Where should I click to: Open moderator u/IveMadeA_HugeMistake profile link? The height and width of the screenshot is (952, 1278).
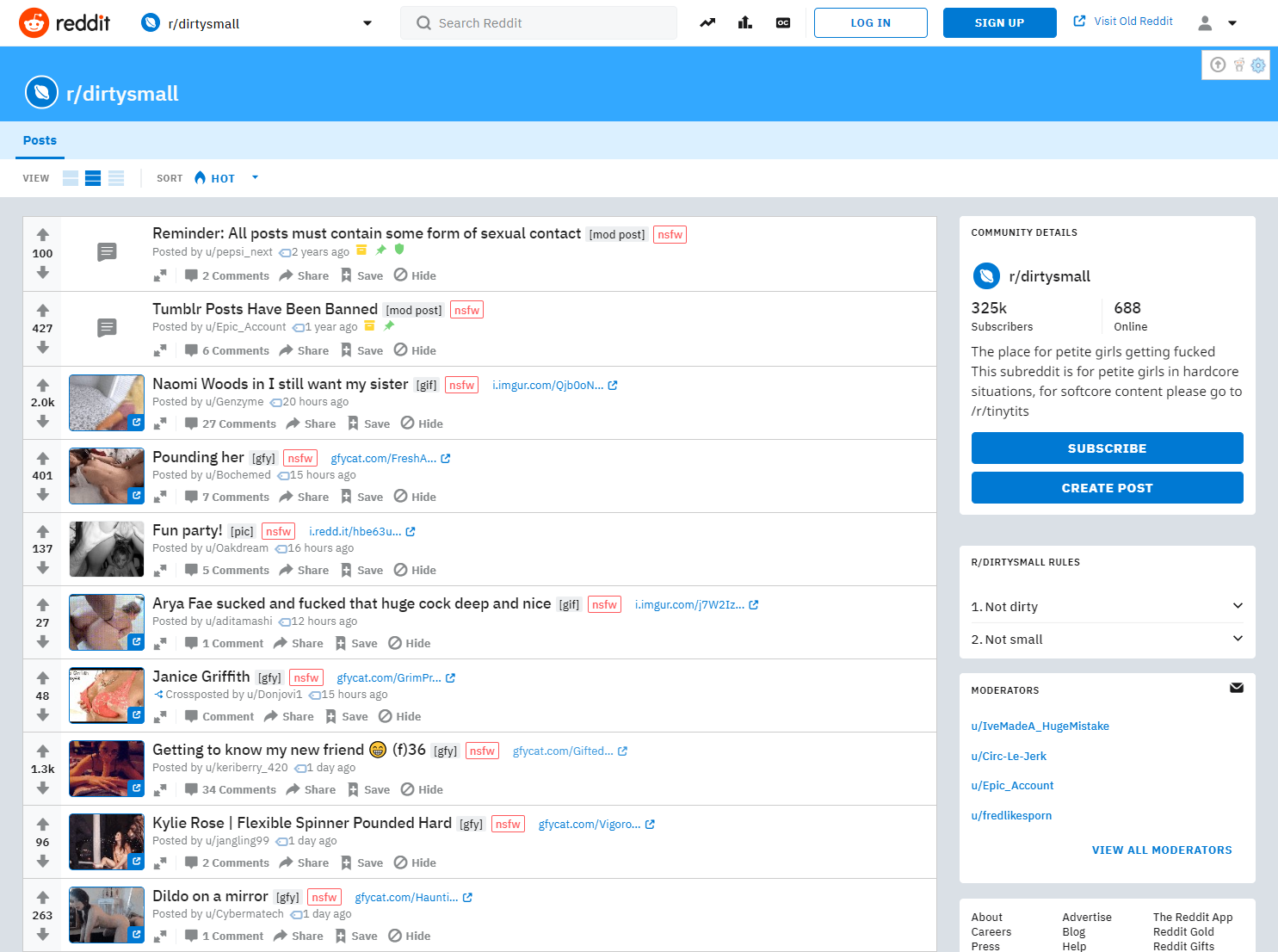(x=1040, y=726)
